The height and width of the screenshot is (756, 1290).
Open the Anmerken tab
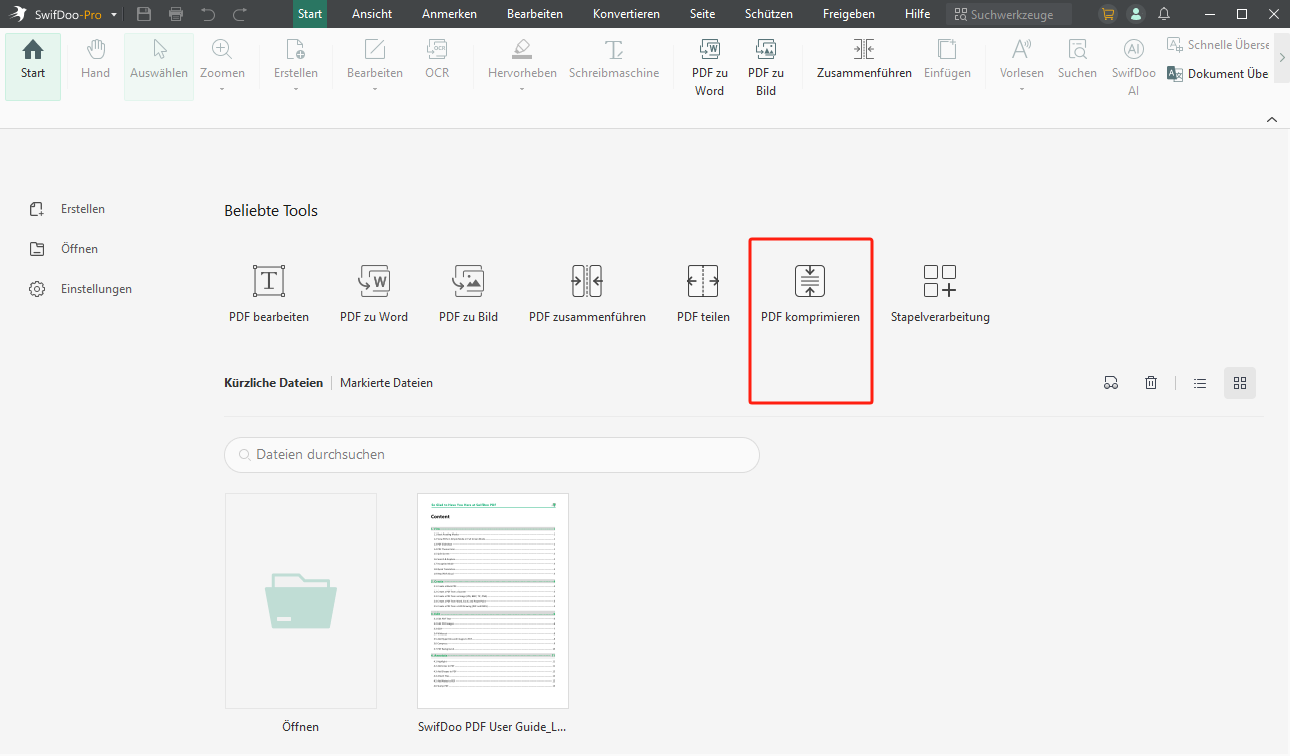449,14
